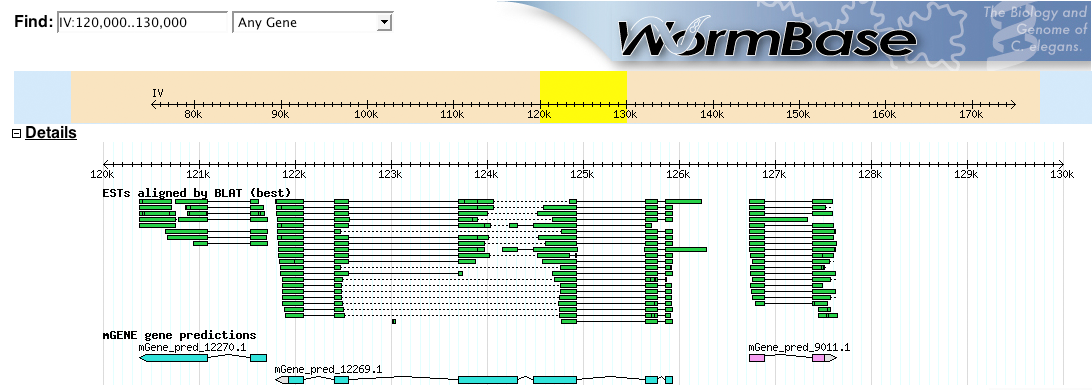Click the Find landmark input field

tap(143, 22)
